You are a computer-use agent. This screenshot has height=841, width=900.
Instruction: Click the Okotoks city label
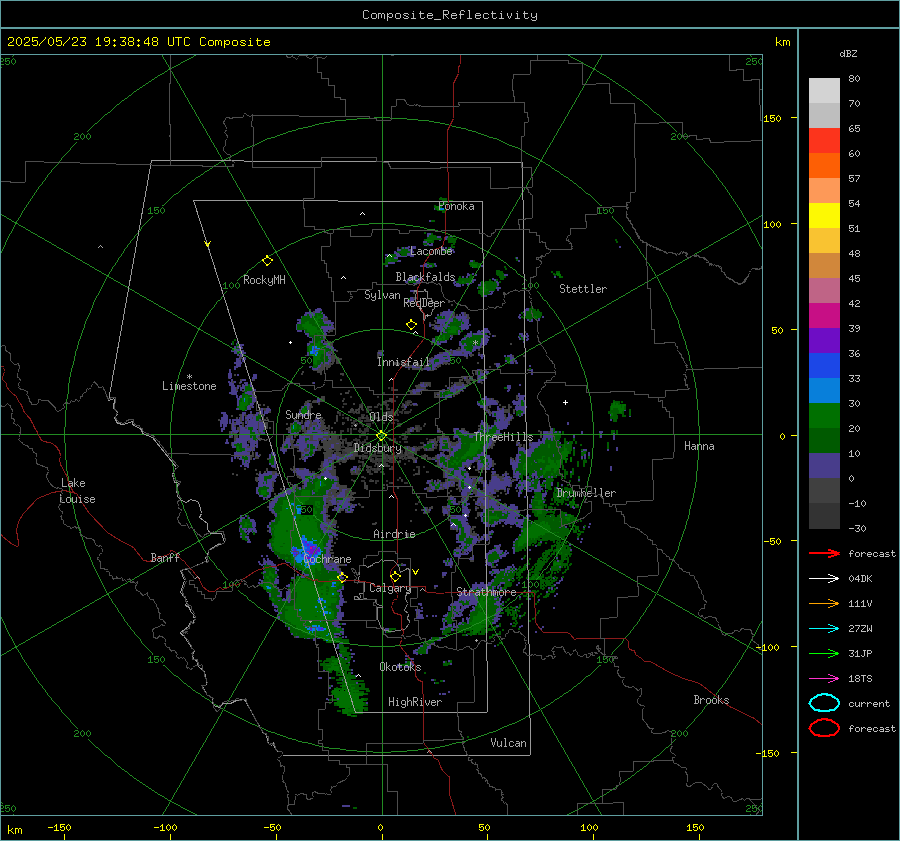400,667
